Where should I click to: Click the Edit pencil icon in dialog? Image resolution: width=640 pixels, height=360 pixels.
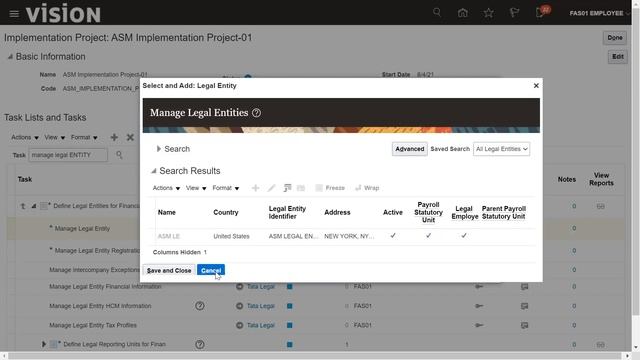coord(271,188)
